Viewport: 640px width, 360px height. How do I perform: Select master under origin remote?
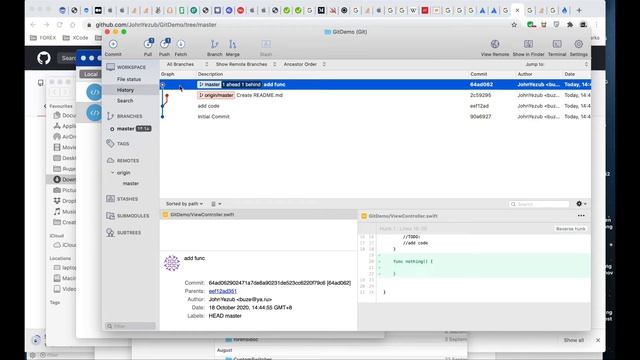tap(131, 183)
